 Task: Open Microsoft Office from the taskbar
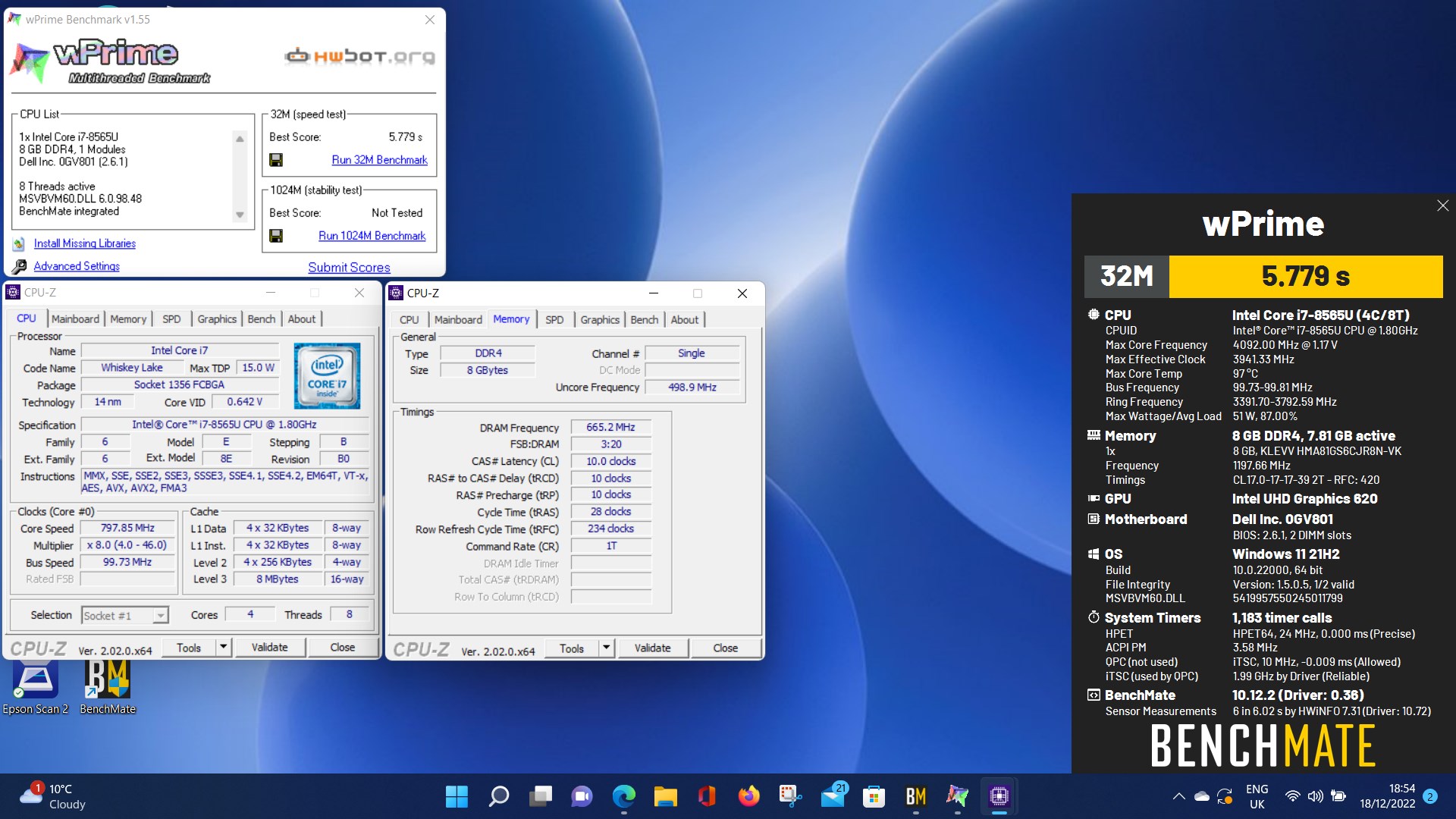pos(707,796)
